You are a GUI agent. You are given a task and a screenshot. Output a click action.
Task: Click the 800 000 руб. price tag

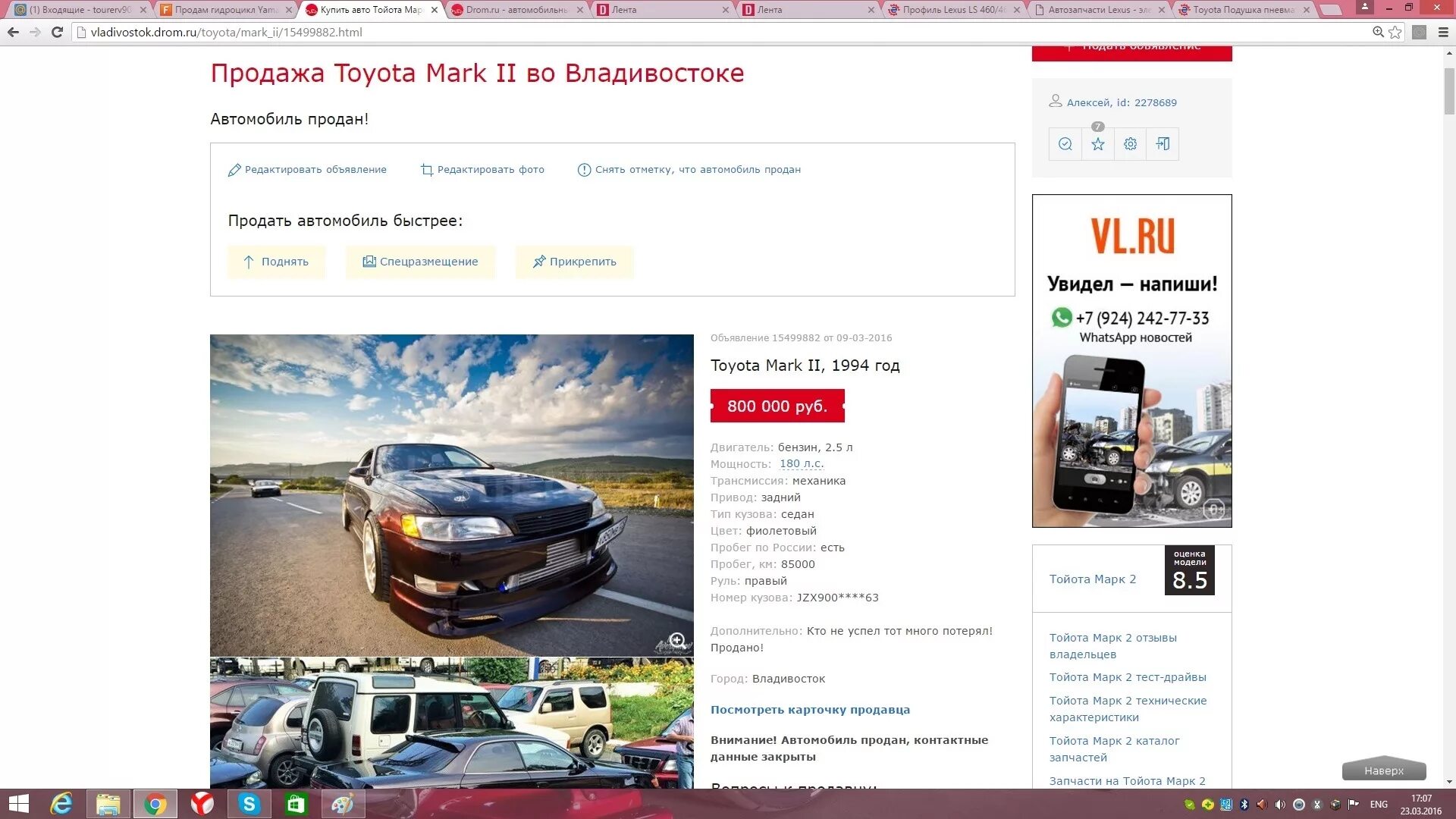coord(777,406)
